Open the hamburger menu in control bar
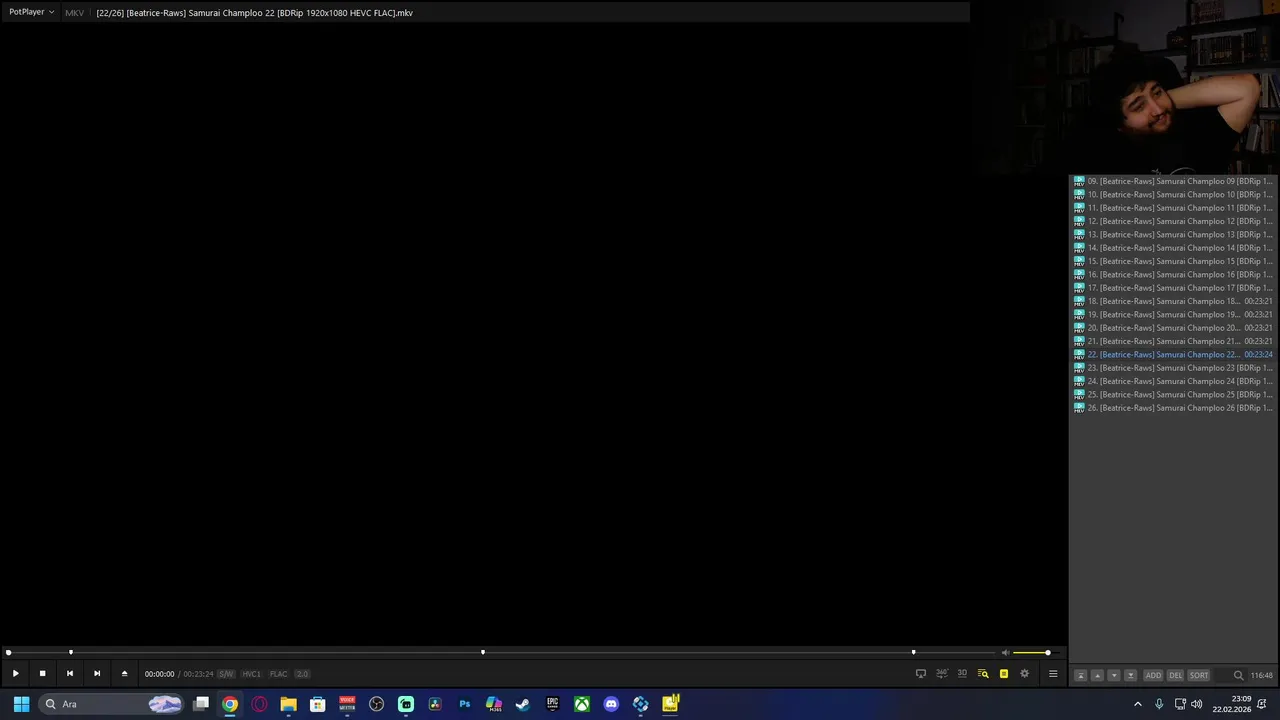1280x720 pixels. click(1053, 674)
